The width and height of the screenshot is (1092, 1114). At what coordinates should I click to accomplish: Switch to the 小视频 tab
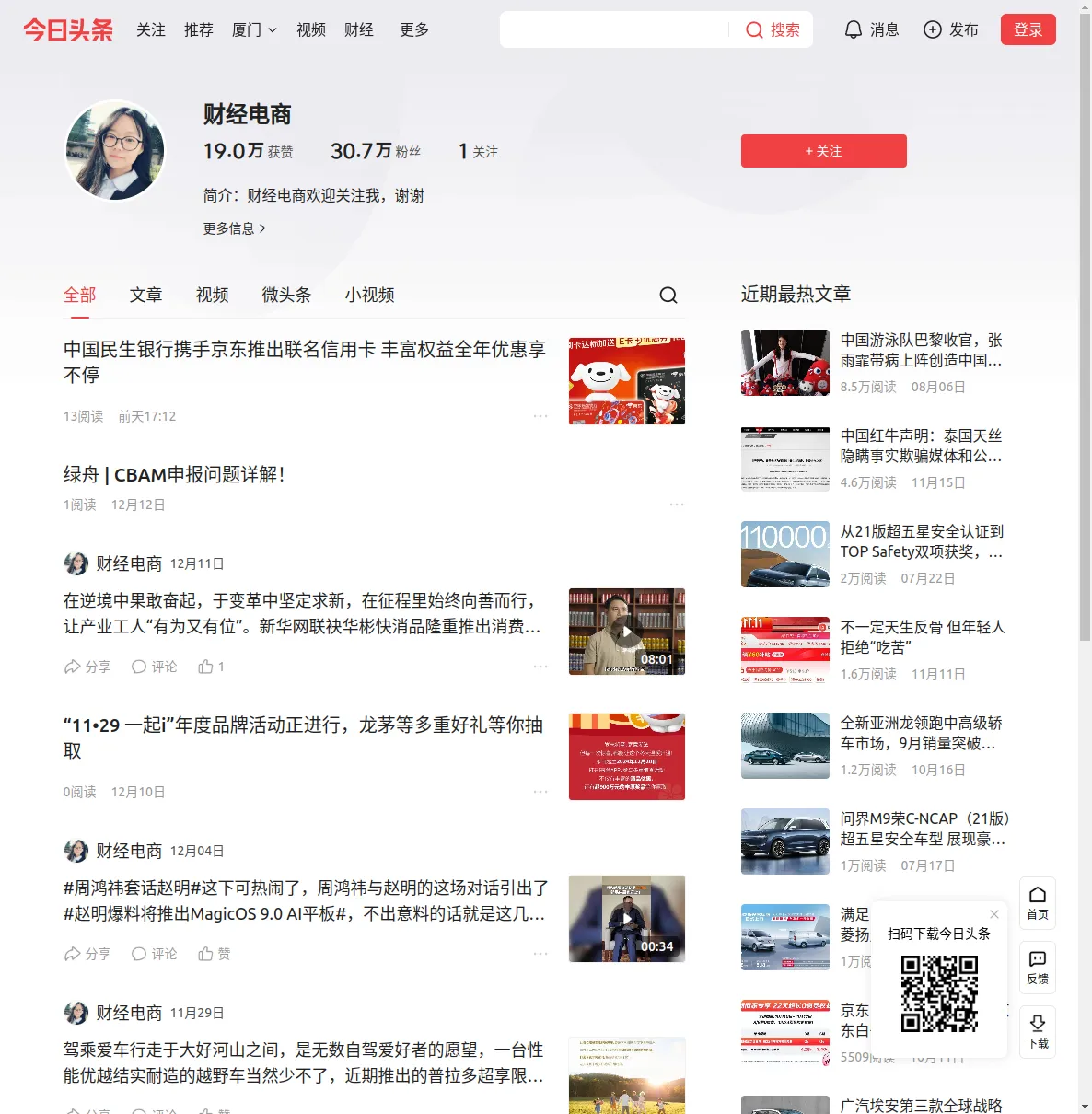coord(370,295)
